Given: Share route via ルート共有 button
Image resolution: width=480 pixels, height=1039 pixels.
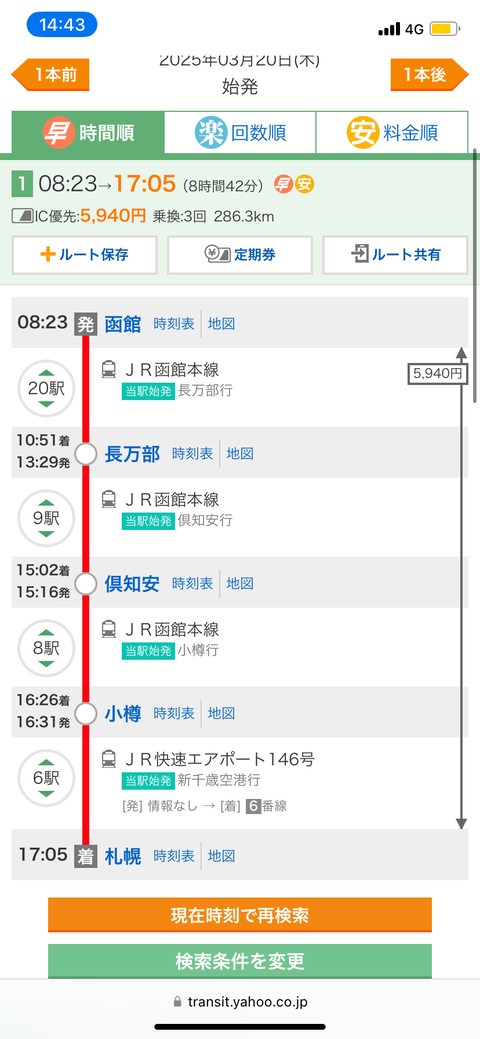Looking at the screenshot, I should (x=395, y=254).
